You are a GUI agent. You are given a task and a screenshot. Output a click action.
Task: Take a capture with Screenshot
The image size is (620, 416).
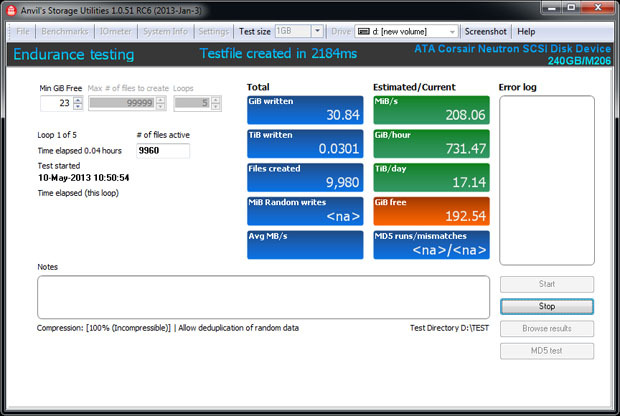pos(485,31)
